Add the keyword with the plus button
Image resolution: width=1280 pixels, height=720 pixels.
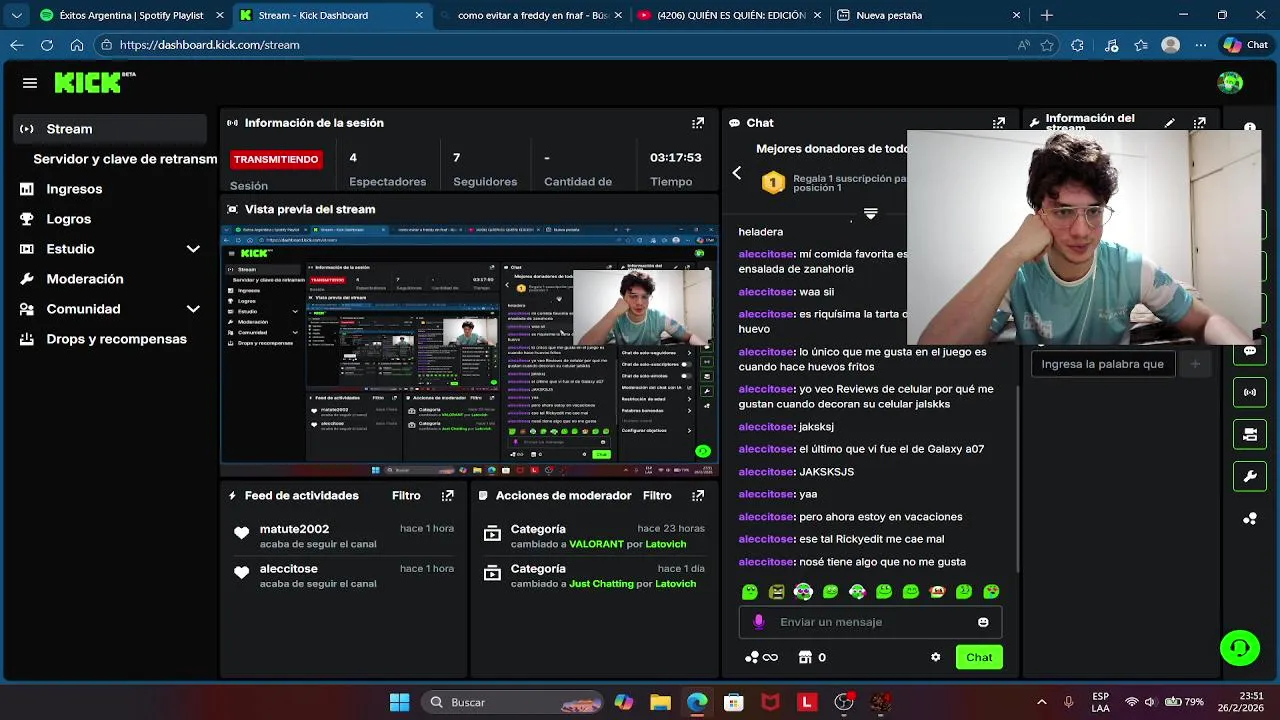tap(1195, 364)
